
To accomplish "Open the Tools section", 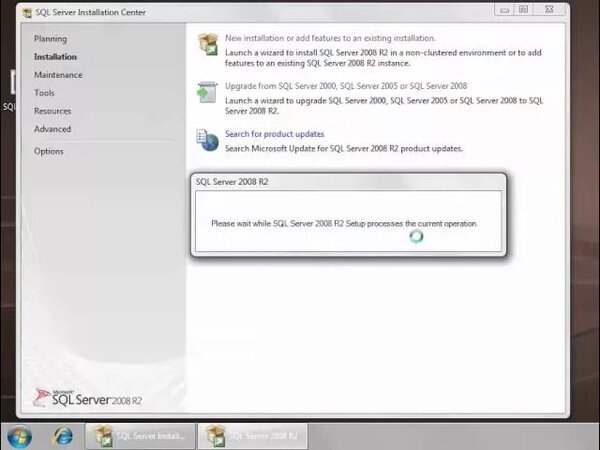I will (x=44, y=93).
